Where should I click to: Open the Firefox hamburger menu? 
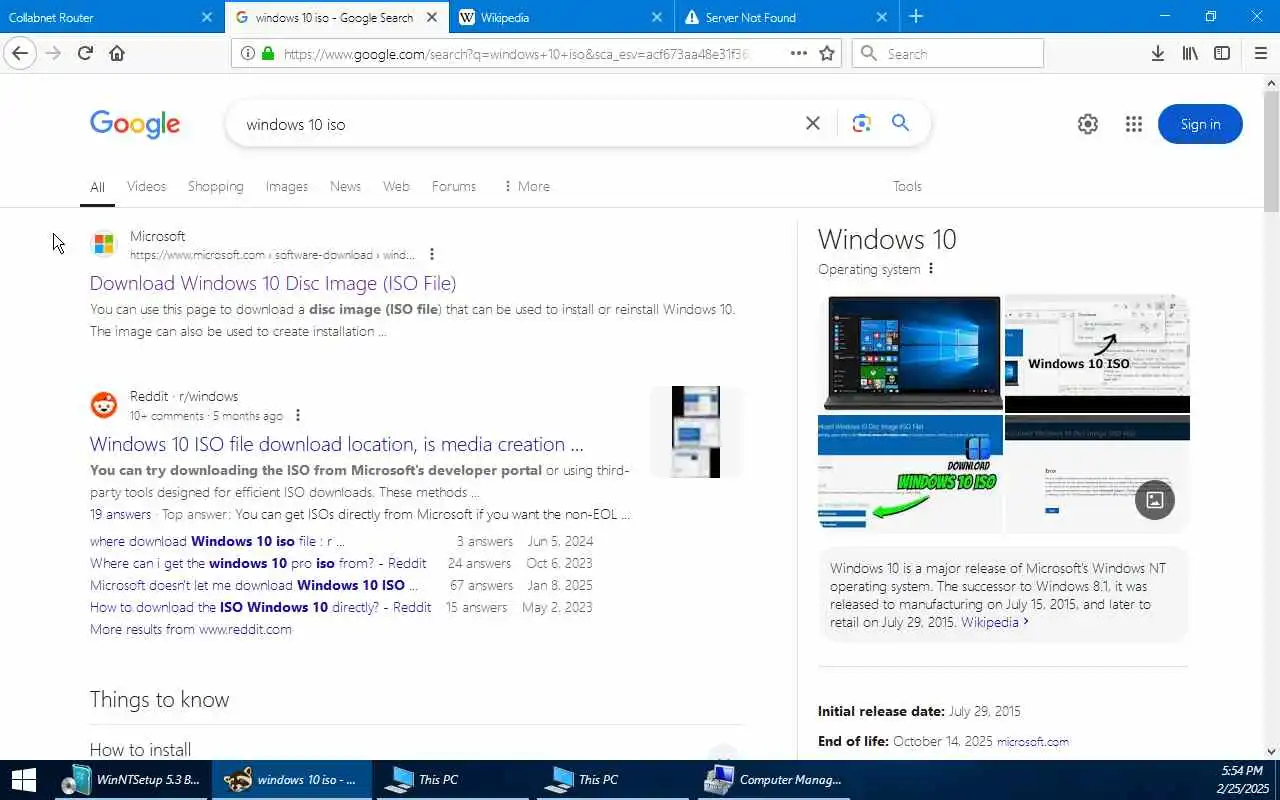pyautogui.click(x=1260, y=53)
